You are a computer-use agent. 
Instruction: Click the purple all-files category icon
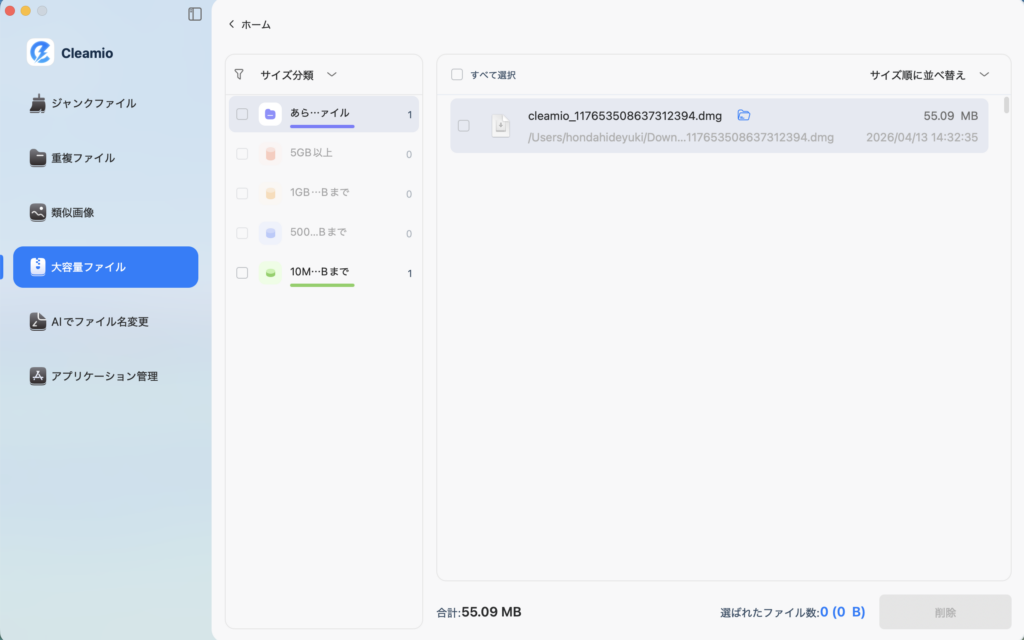coord(270,114)
